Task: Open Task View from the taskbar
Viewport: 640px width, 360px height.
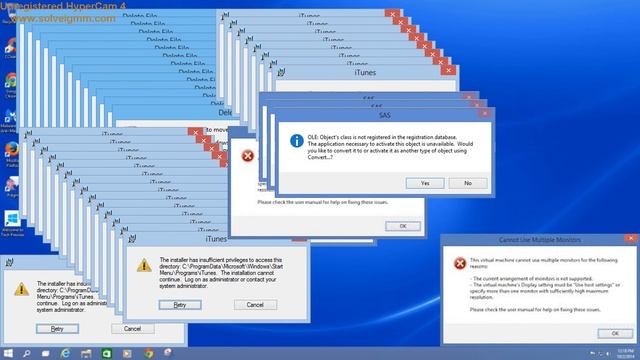Action: click(x=45, y=353)
